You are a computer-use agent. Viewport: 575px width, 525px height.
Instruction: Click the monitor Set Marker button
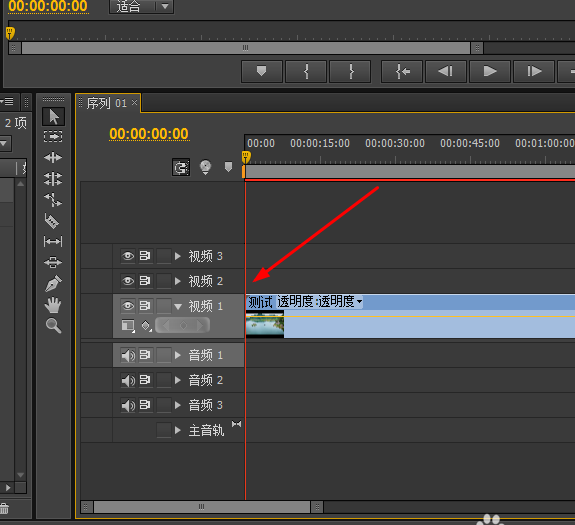261,71
